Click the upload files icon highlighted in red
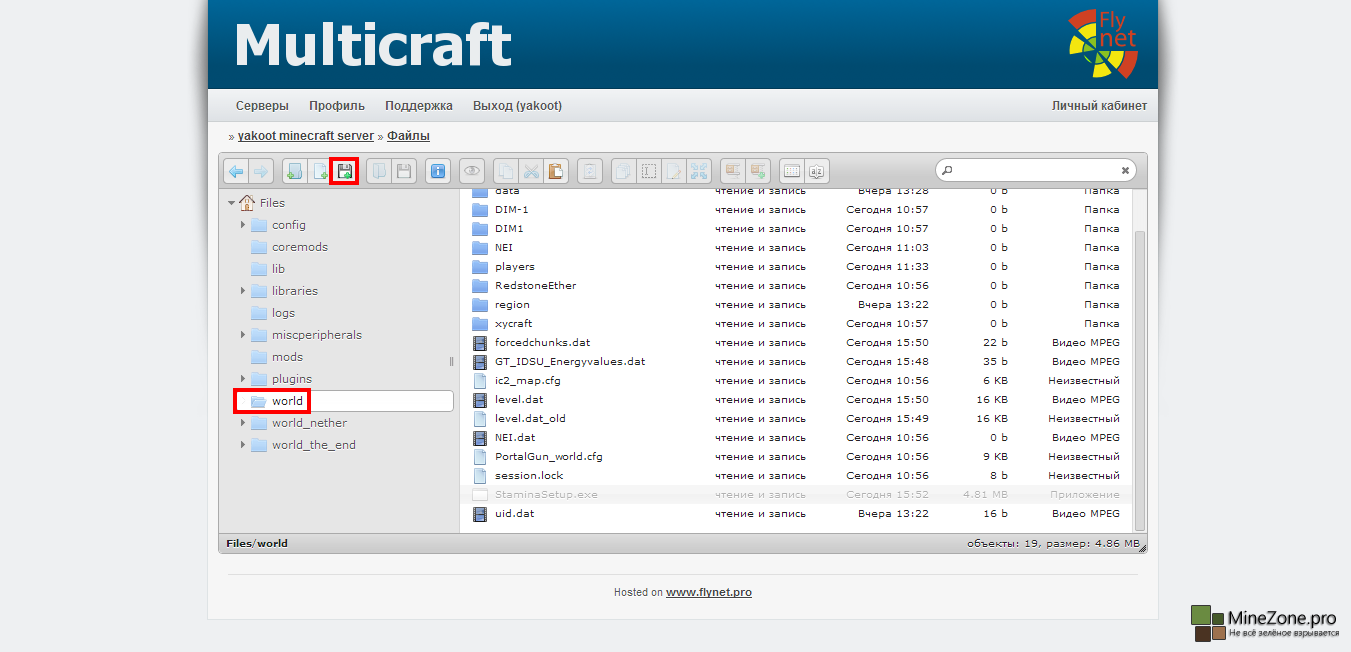The image size is (1351, 652). 344,172
